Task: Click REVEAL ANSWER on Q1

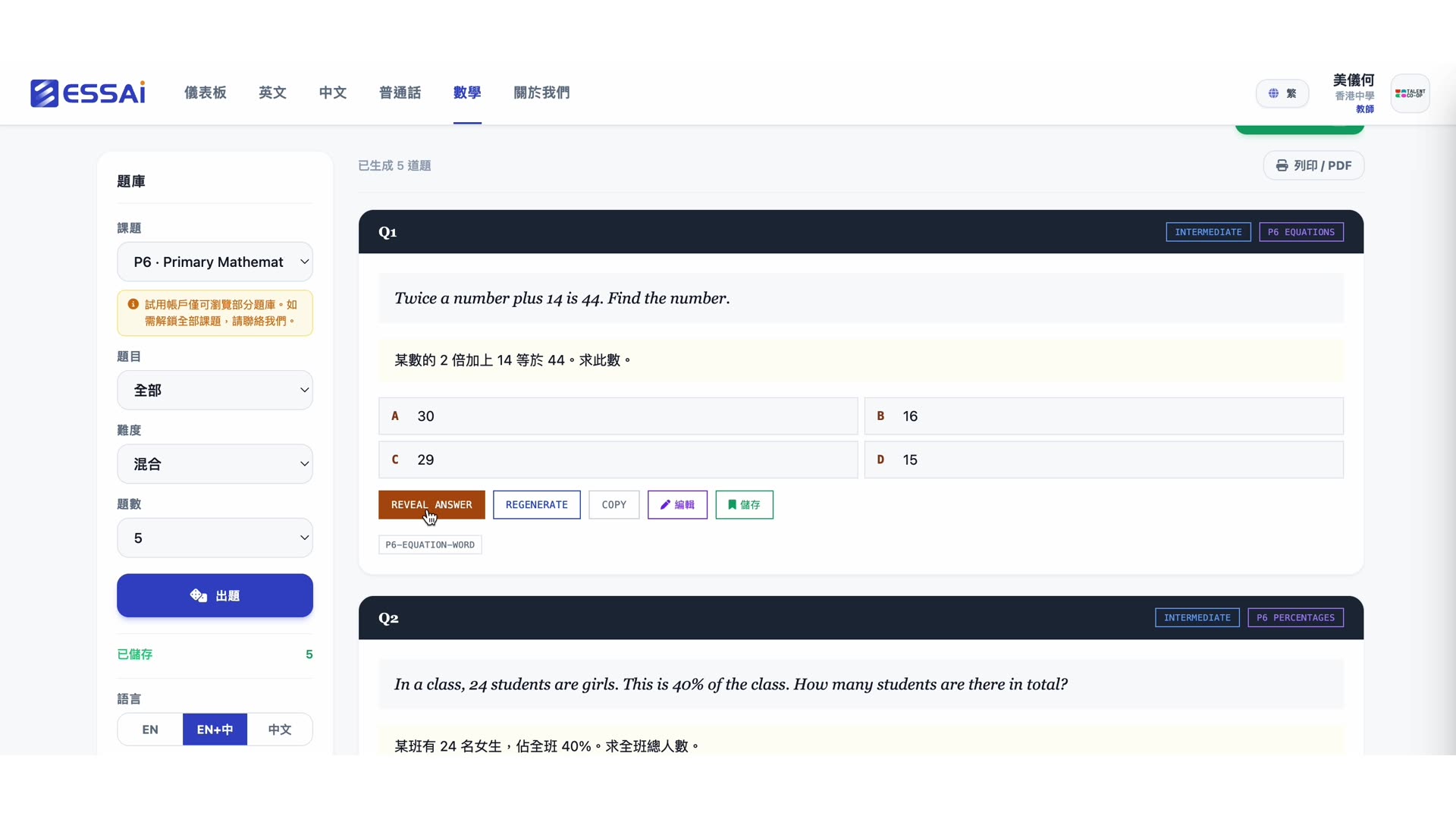Action: pos(431,504)
